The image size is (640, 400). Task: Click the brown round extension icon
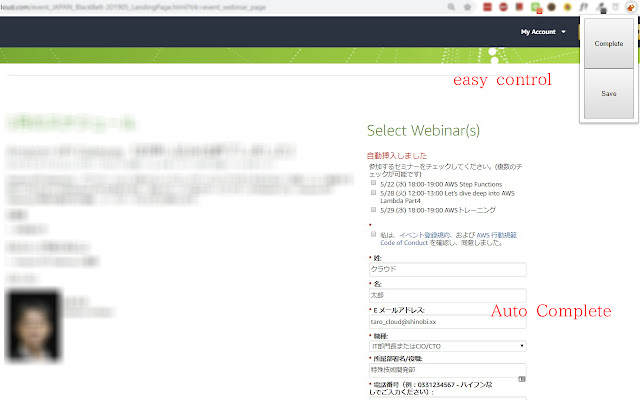click(551, 7)
